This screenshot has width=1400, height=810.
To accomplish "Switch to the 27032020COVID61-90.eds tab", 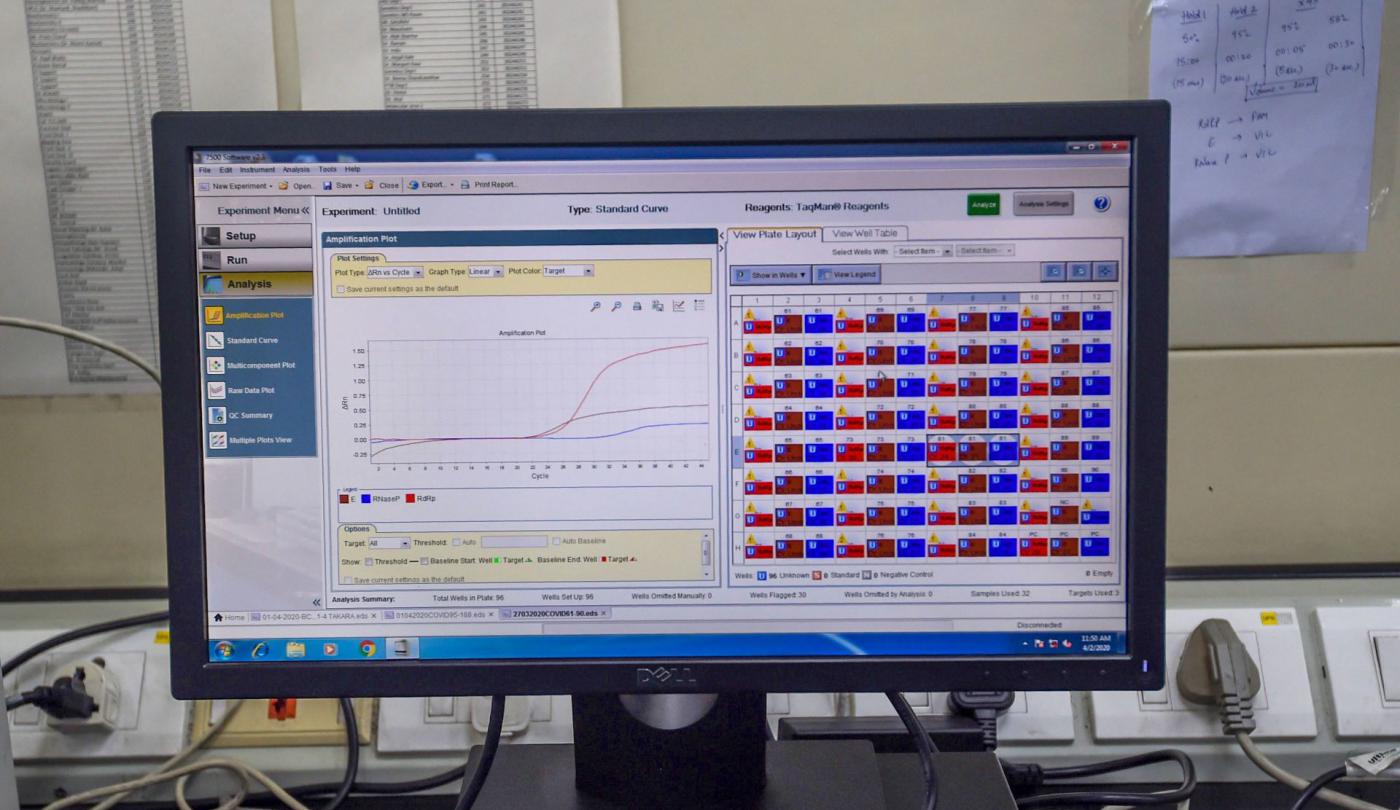I will click(x=554, y=614).
